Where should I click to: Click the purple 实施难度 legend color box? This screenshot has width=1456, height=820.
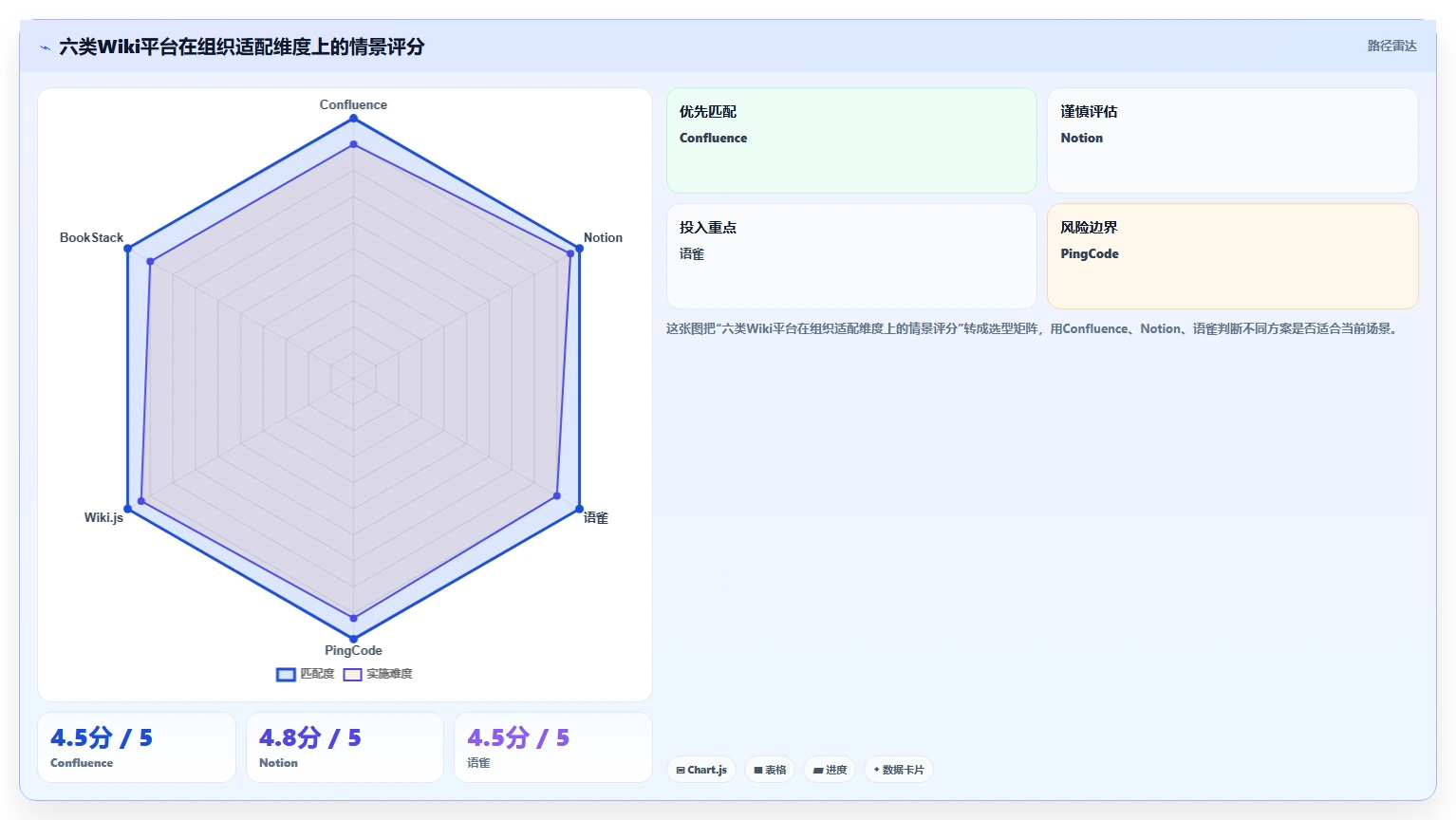tap(352, 674)
